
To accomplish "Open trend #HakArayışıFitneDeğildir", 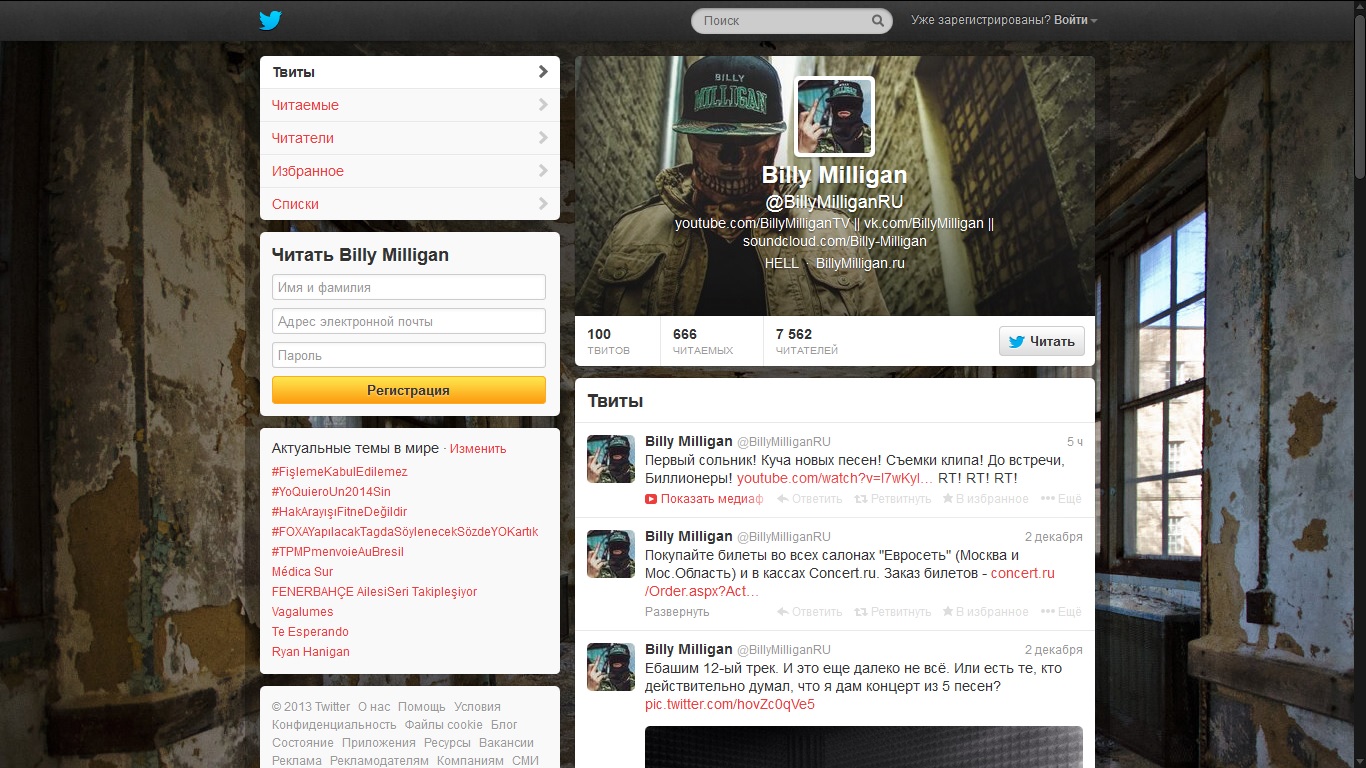I will [x=340, y=512].
